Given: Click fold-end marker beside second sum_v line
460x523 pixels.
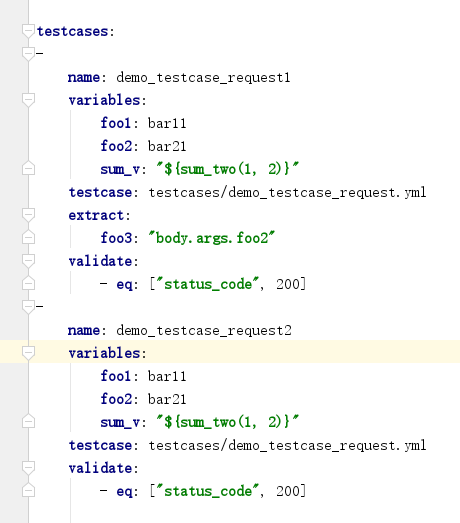Looking at the screenshot, I should point(28,421).
